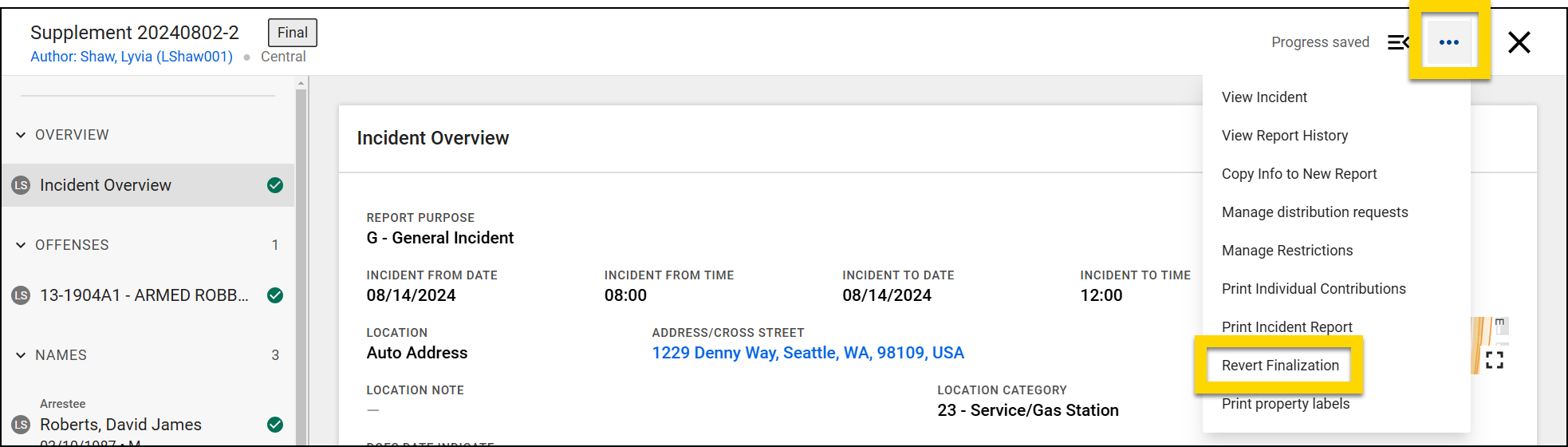Screen dimensions: 1568x447
Task: Click LS avatar beside Incident Overview
Action: 21,185
